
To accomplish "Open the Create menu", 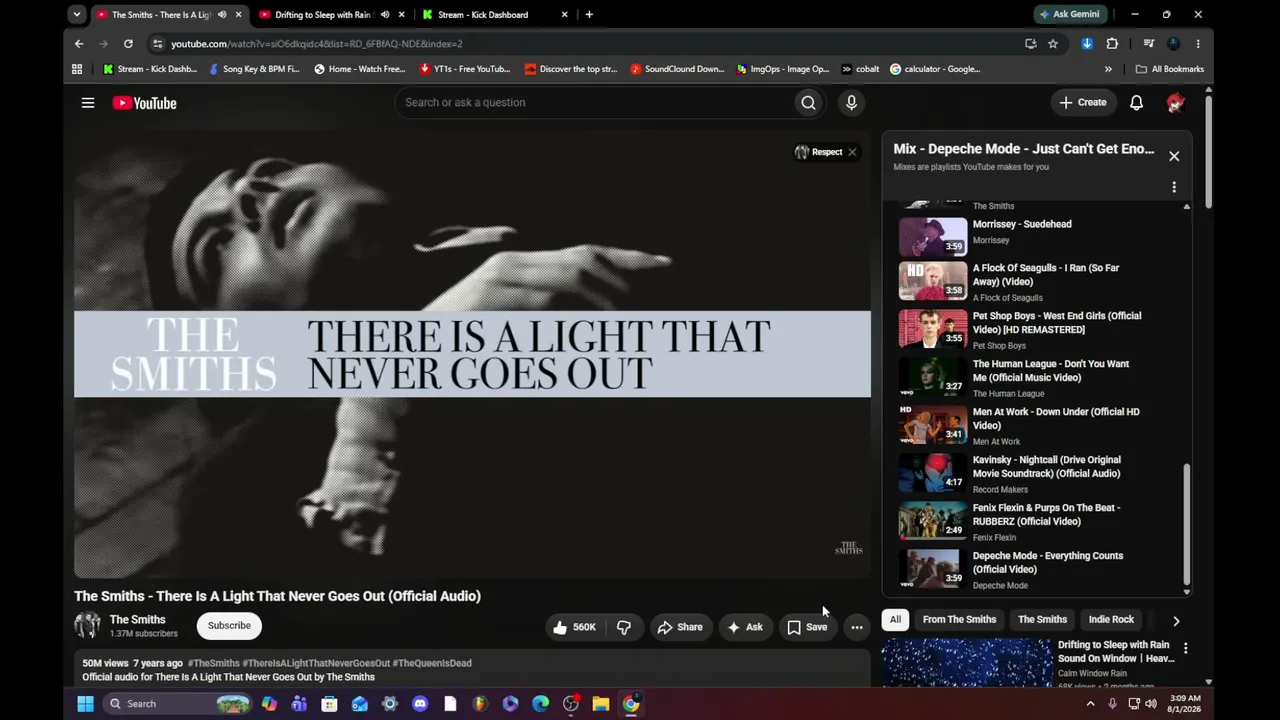I will click(x=1083, y=102).
